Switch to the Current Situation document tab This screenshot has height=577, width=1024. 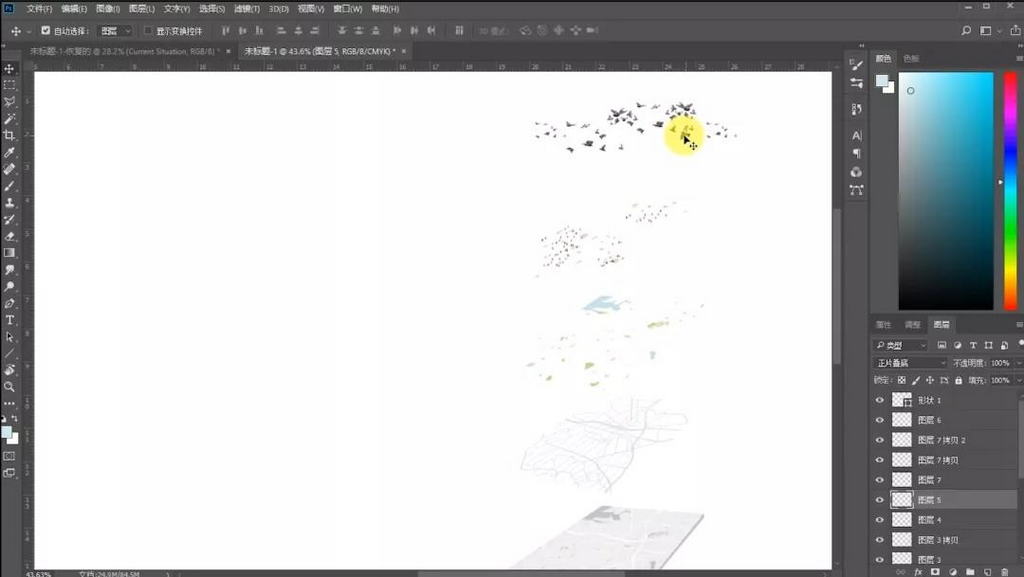pyautogui.click(x=120, y=51)
